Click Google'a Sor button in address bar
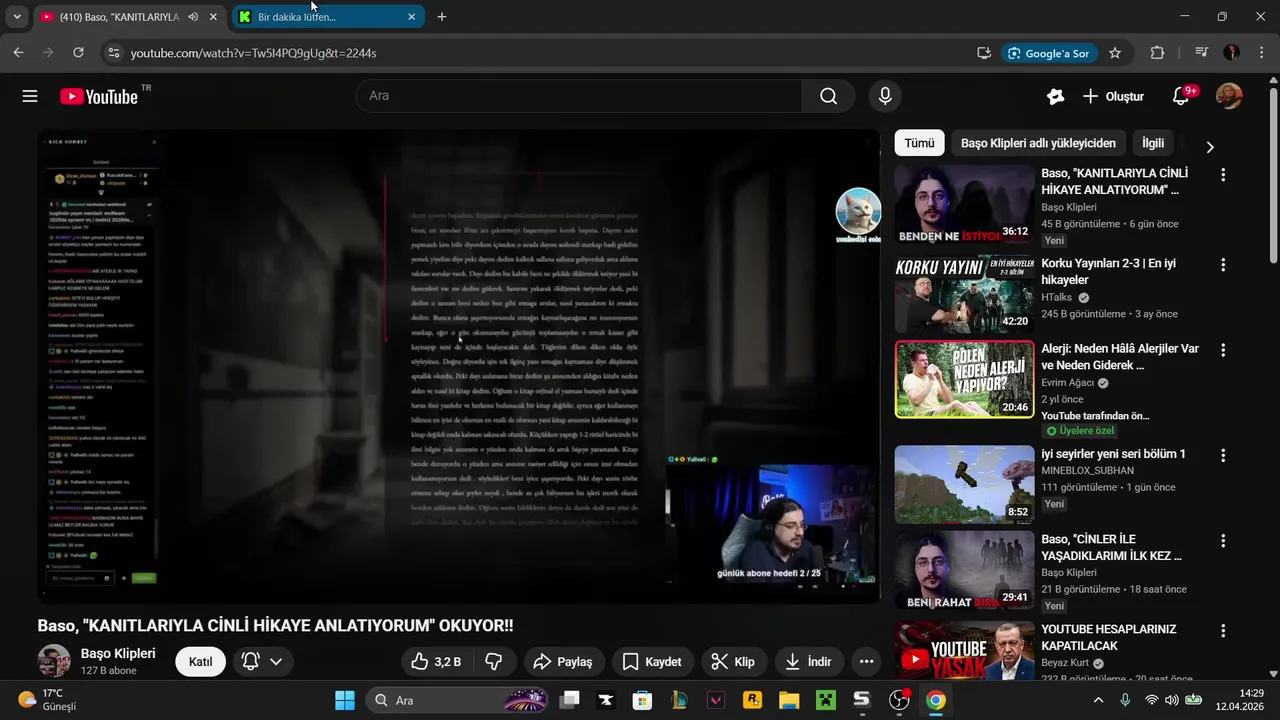 click(1049, 53)
